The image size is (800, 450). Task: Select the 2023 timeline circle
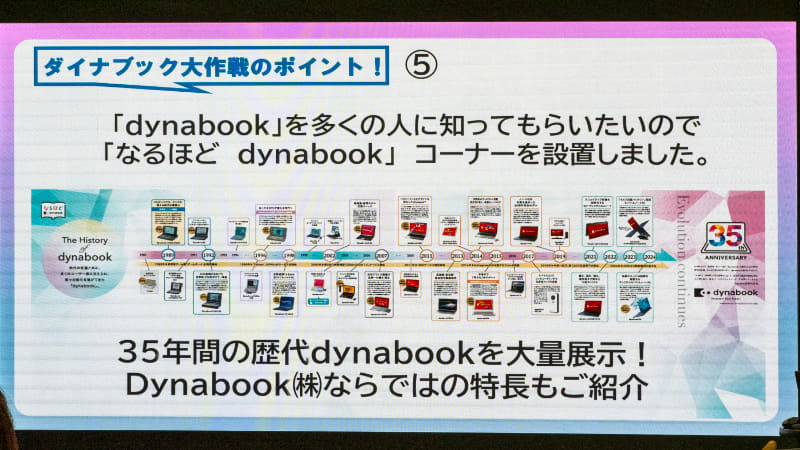tap(630, 256)
